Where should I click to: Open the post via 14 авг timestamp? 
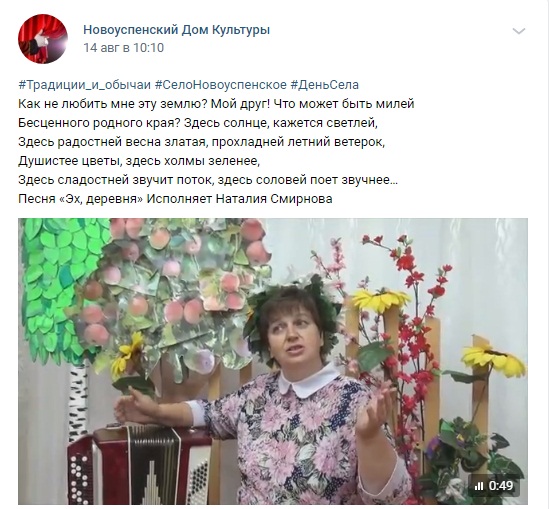(124, 48)
